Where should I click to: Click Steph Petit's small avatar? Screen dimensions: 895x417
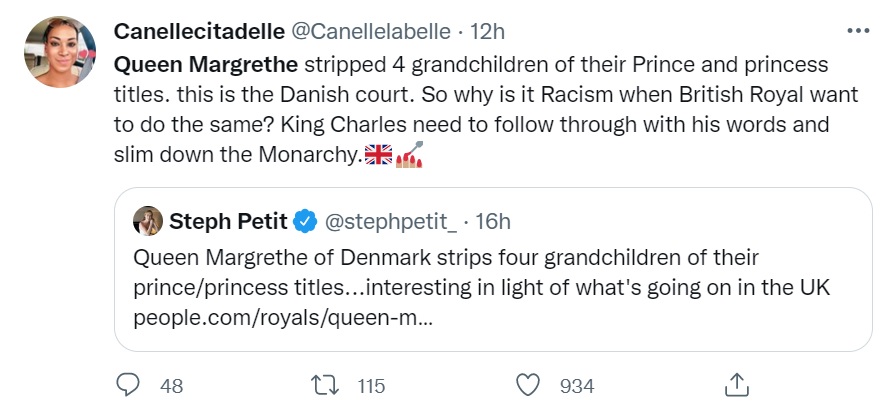[x=148, y=220]
